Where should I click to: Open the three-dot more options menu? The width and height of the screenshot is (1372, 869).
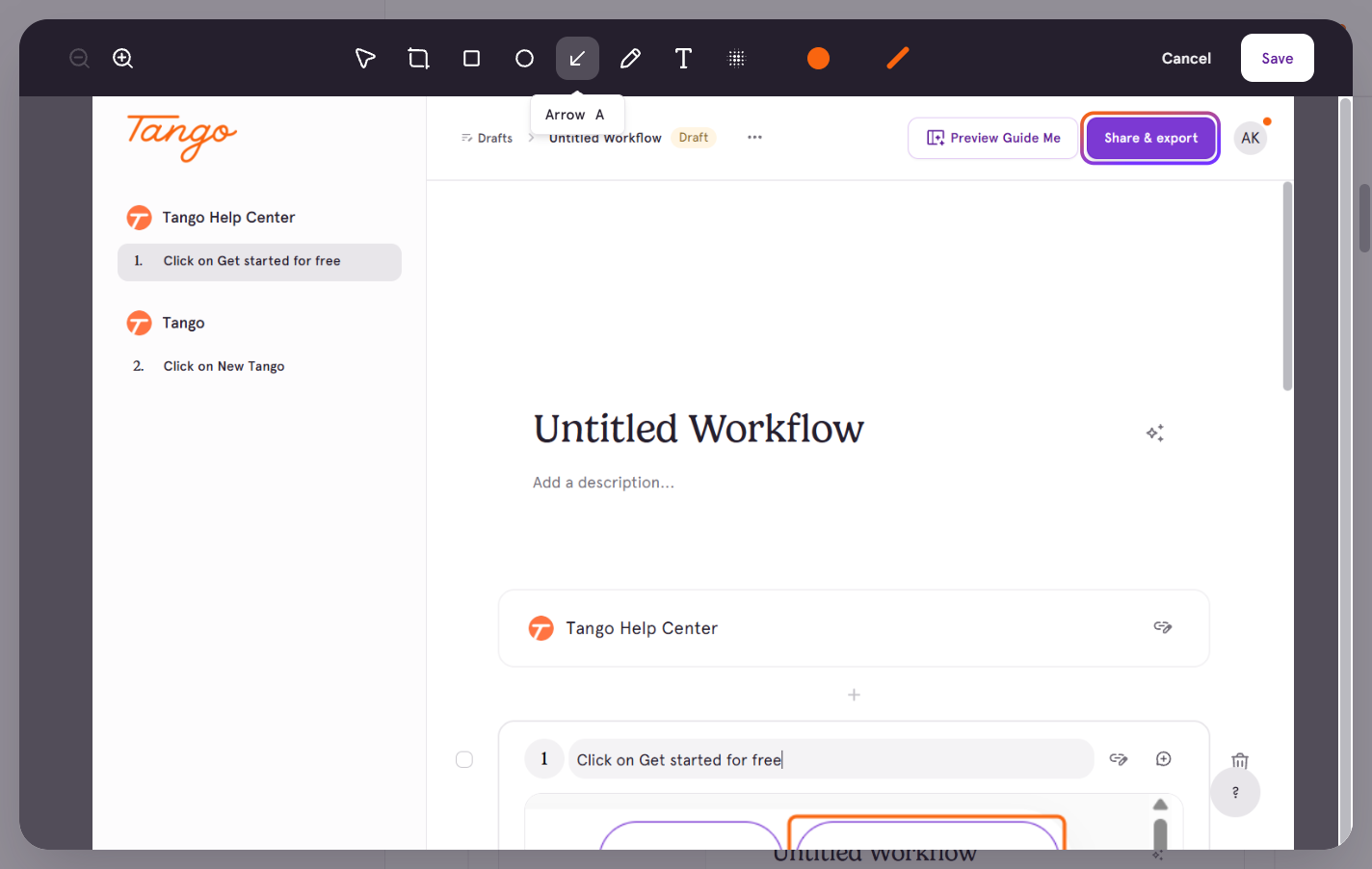pos(754,138)
